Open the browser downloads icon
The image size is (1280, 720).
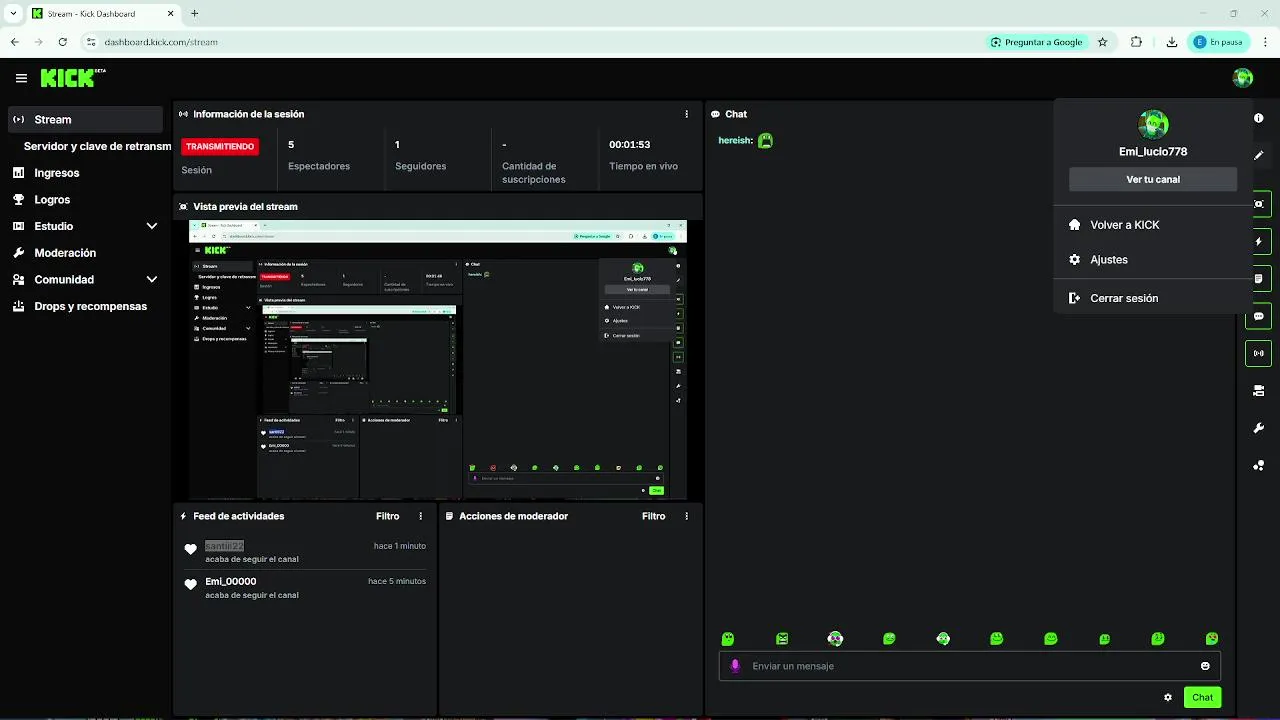(x=1171, y=42)
